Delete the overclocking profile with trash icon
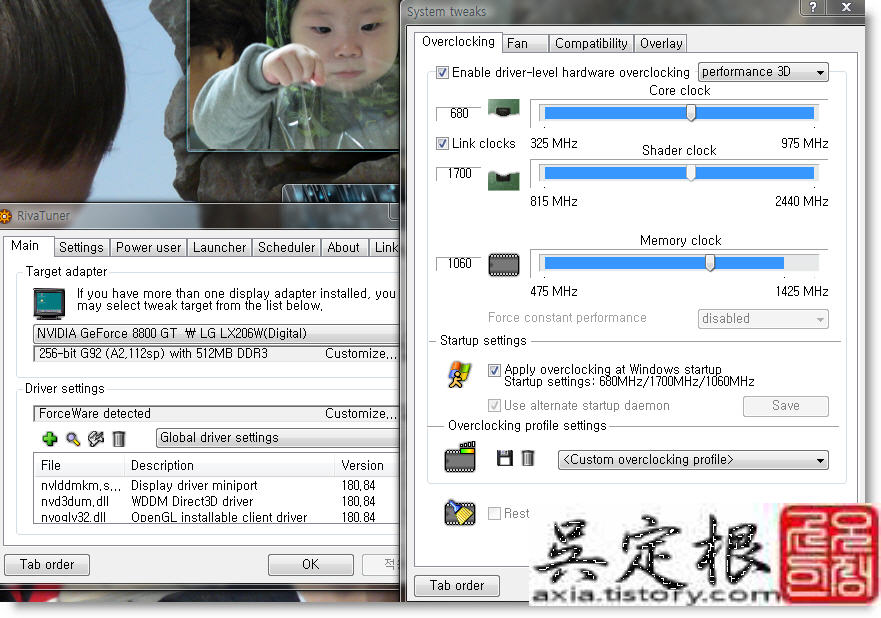The height and width of the screenshot is (618, 881). click(528, 458)
